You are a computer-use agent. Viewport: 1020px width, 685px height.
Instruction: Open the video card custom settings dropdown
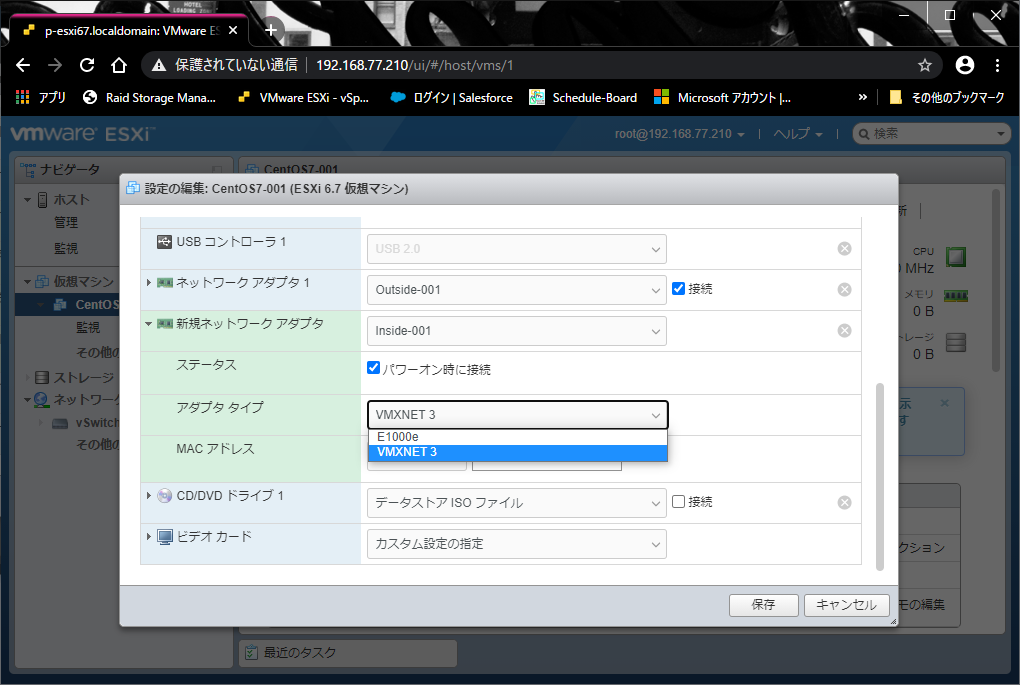click(x=517, y=543)
